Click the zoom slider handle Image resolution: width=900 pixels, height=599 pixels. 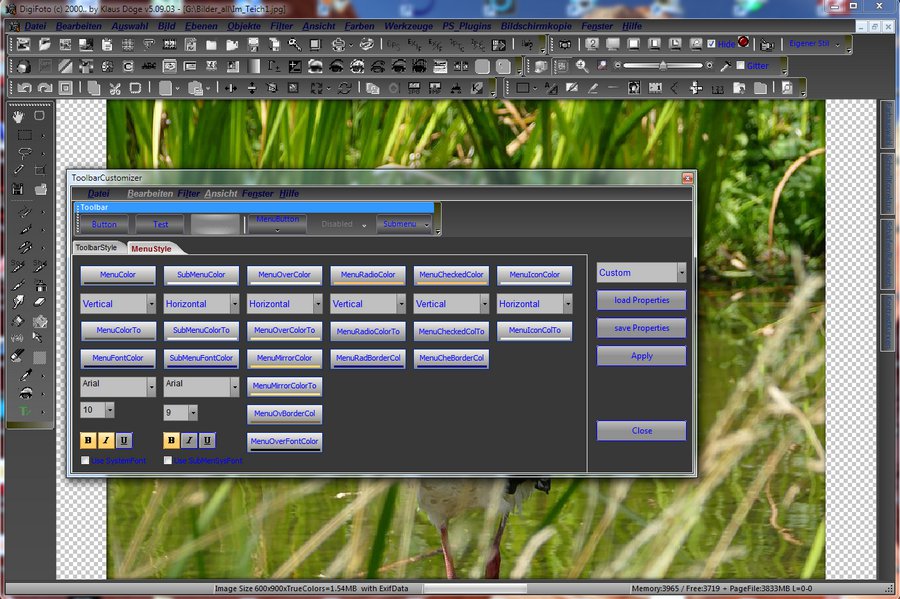(x=662, y=66)
